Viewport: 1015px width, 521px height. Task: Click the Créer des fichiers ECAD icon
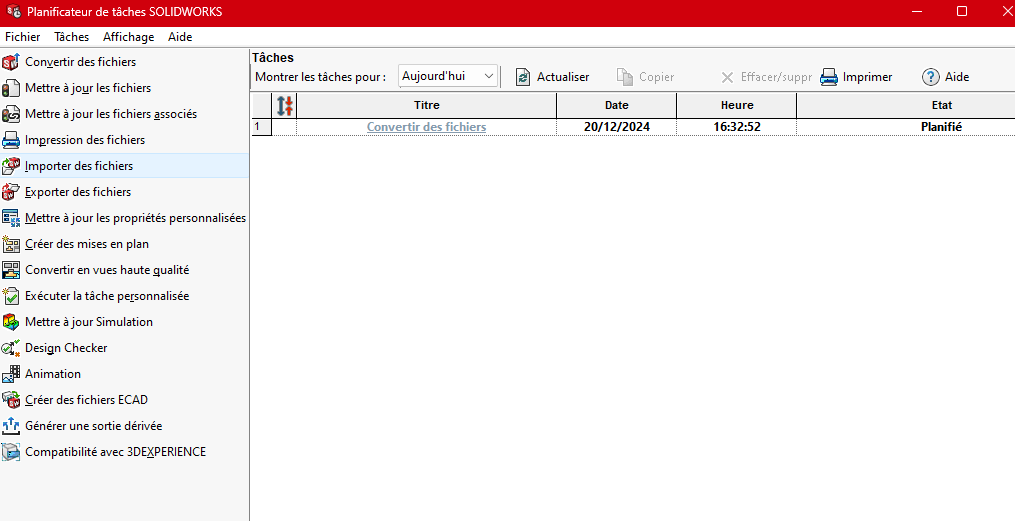click(x=10, y=400)
